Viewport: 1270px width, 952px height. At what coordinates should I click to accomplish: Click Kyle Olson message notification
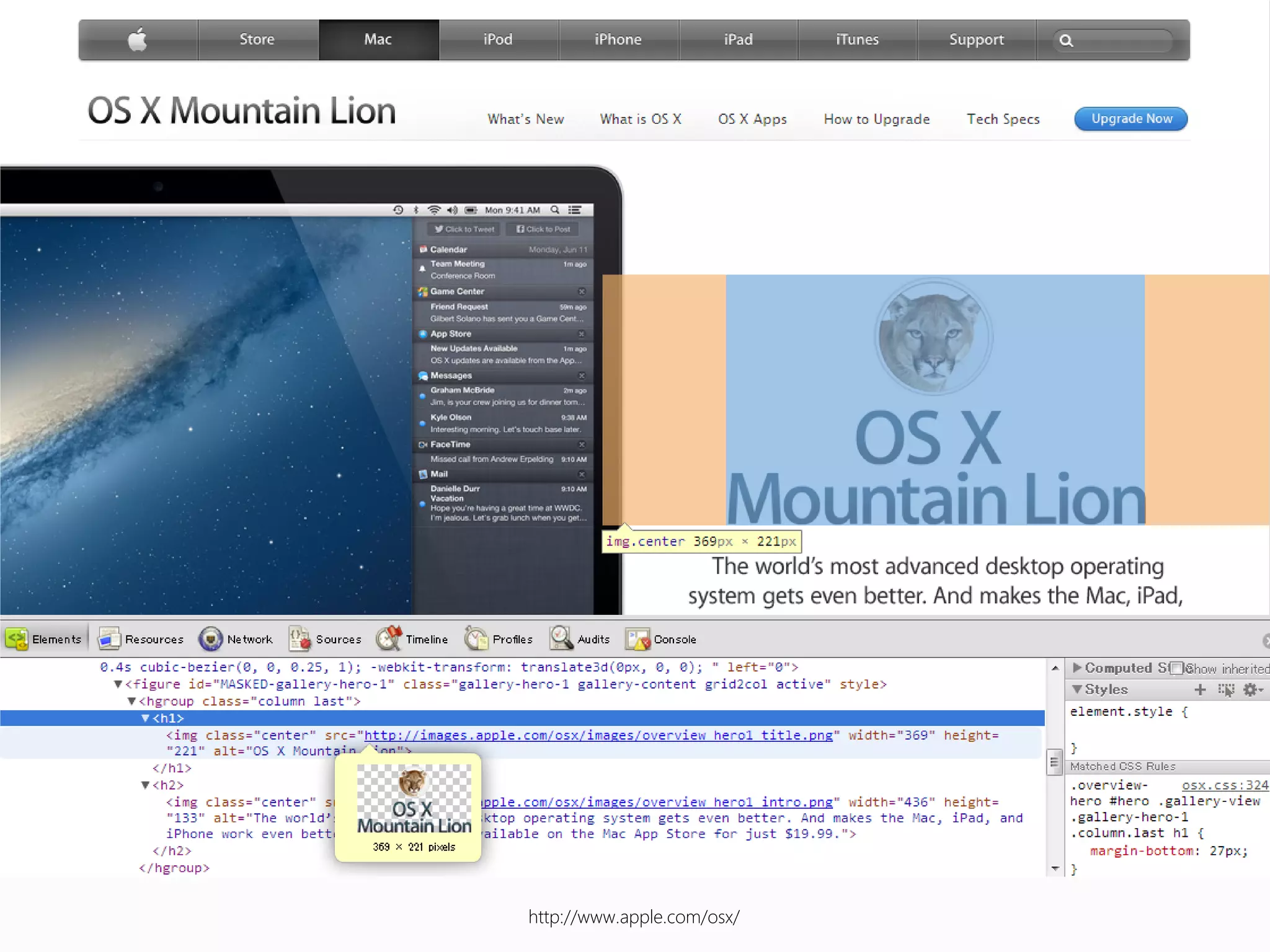(x=503, y=423)
